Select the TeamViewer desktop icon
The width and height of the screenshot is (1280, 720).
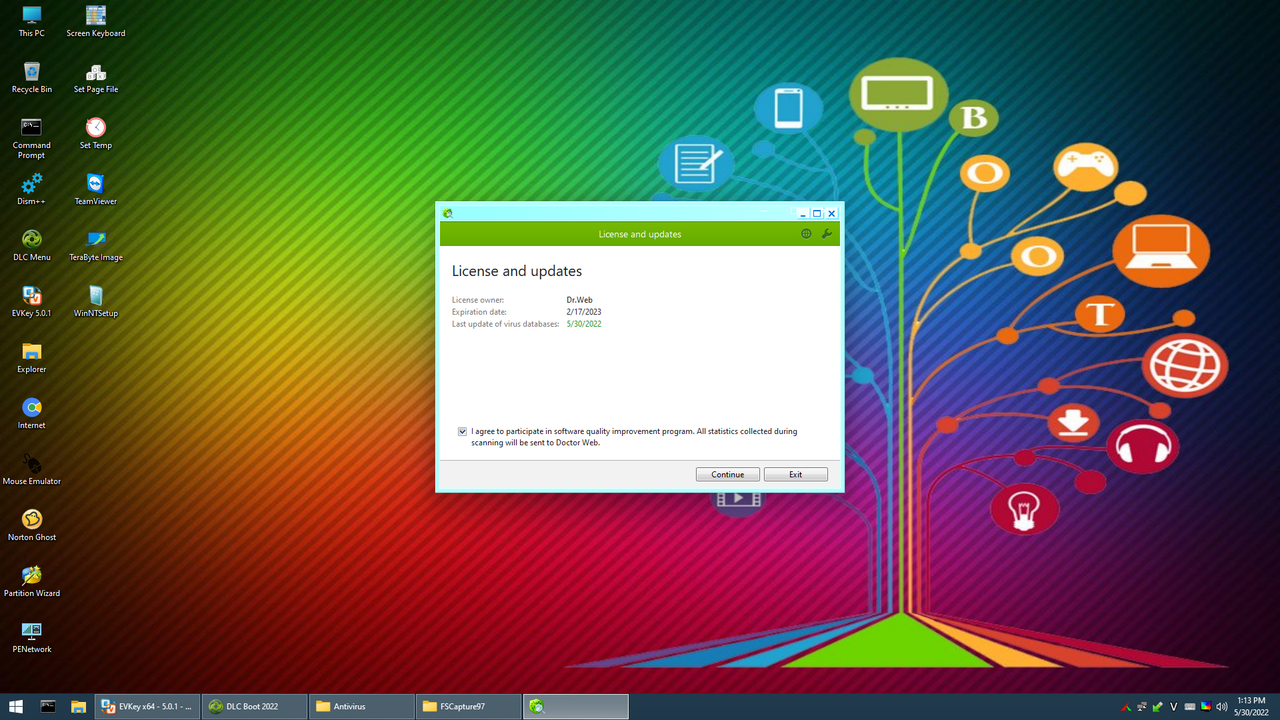click(96, 189)
